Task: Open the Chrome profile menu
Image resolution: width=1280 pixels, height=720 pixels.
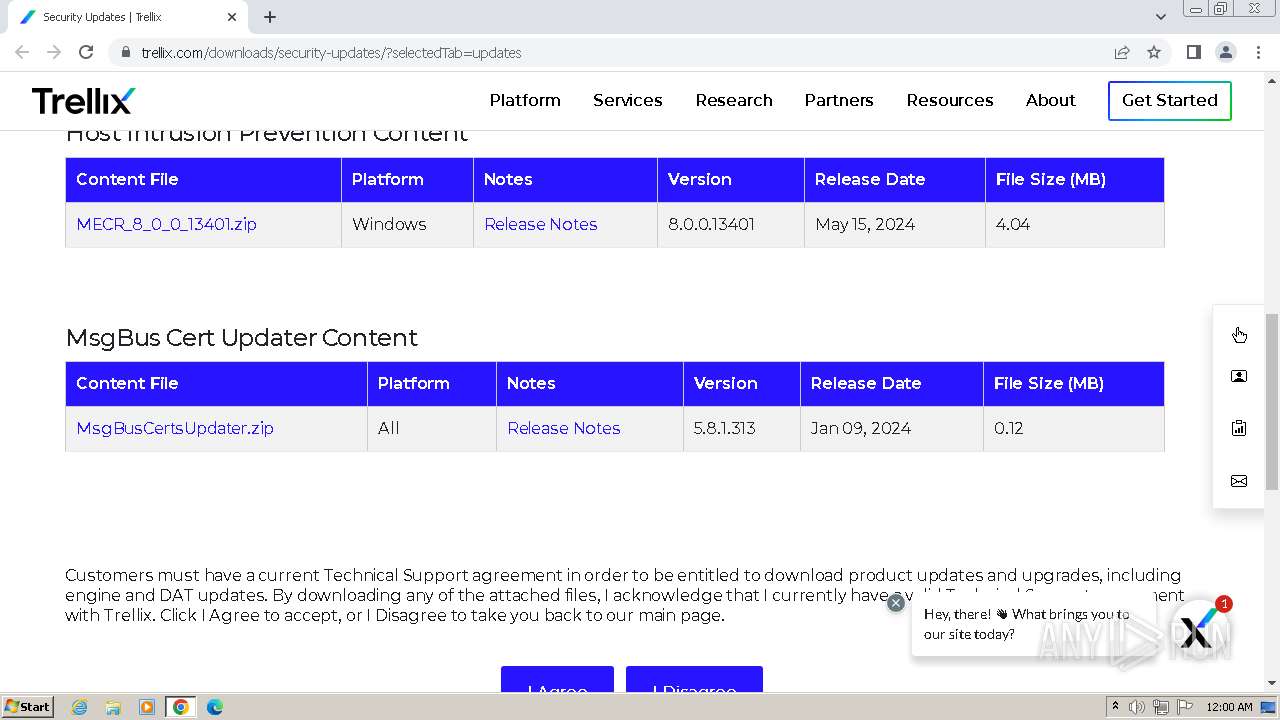Action: point(1225,52)
